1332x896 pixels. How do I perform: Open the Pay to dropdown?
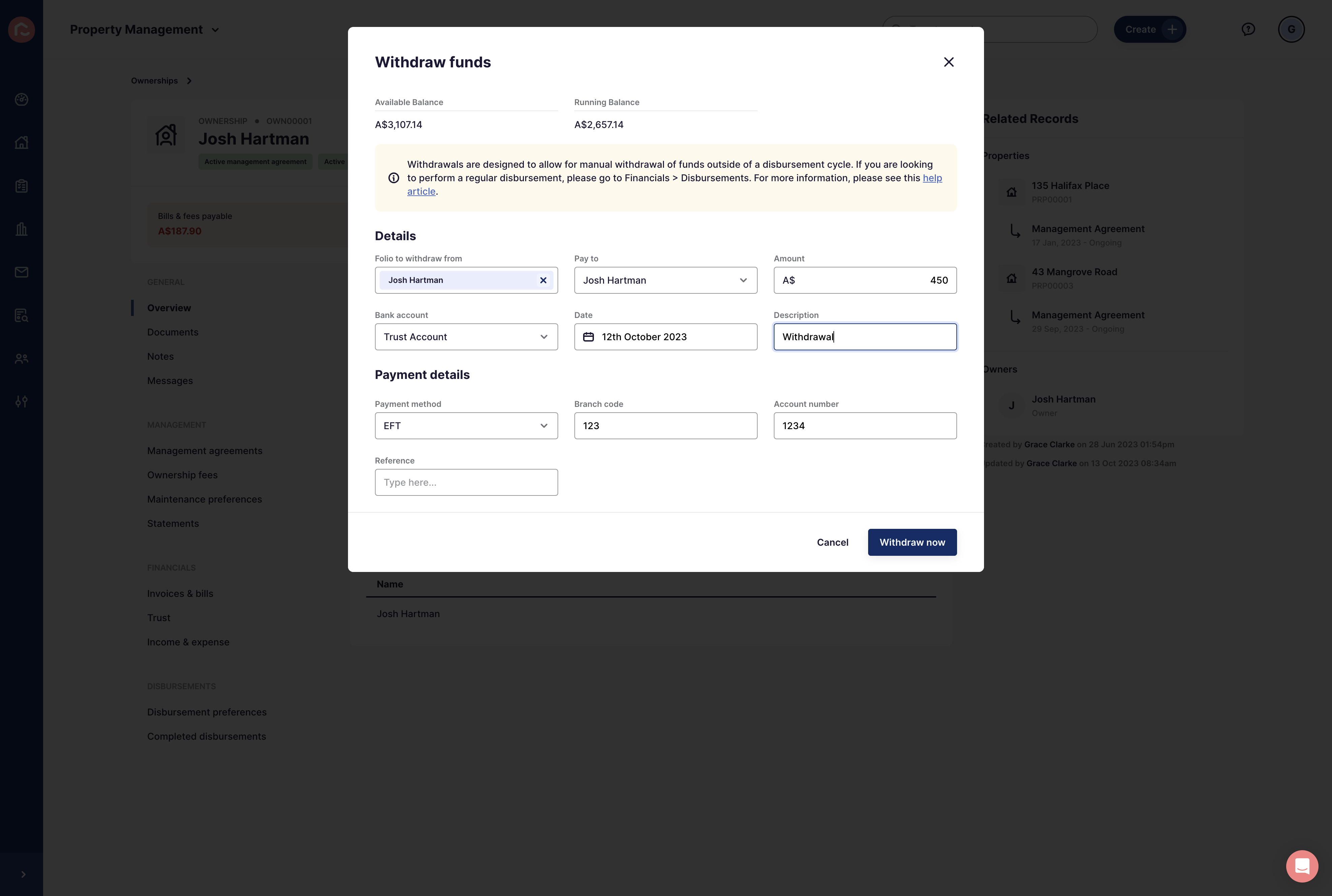tap(666, 280)
